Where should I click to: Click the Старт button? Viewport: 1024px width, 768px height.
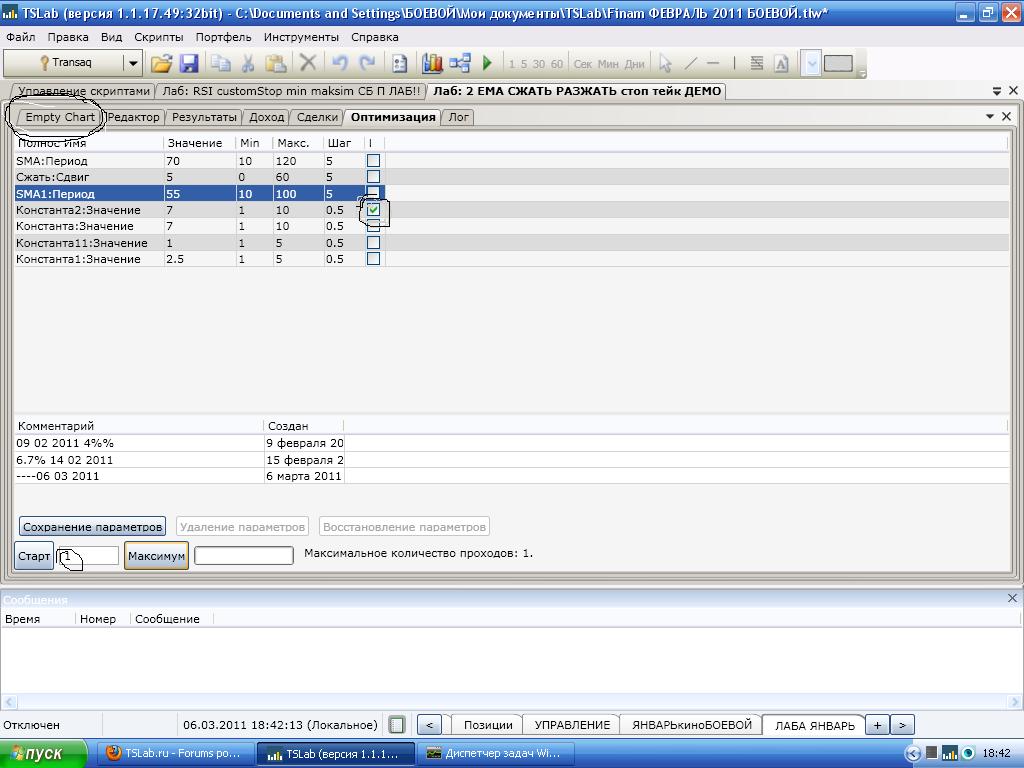click(x=34, y=556)
